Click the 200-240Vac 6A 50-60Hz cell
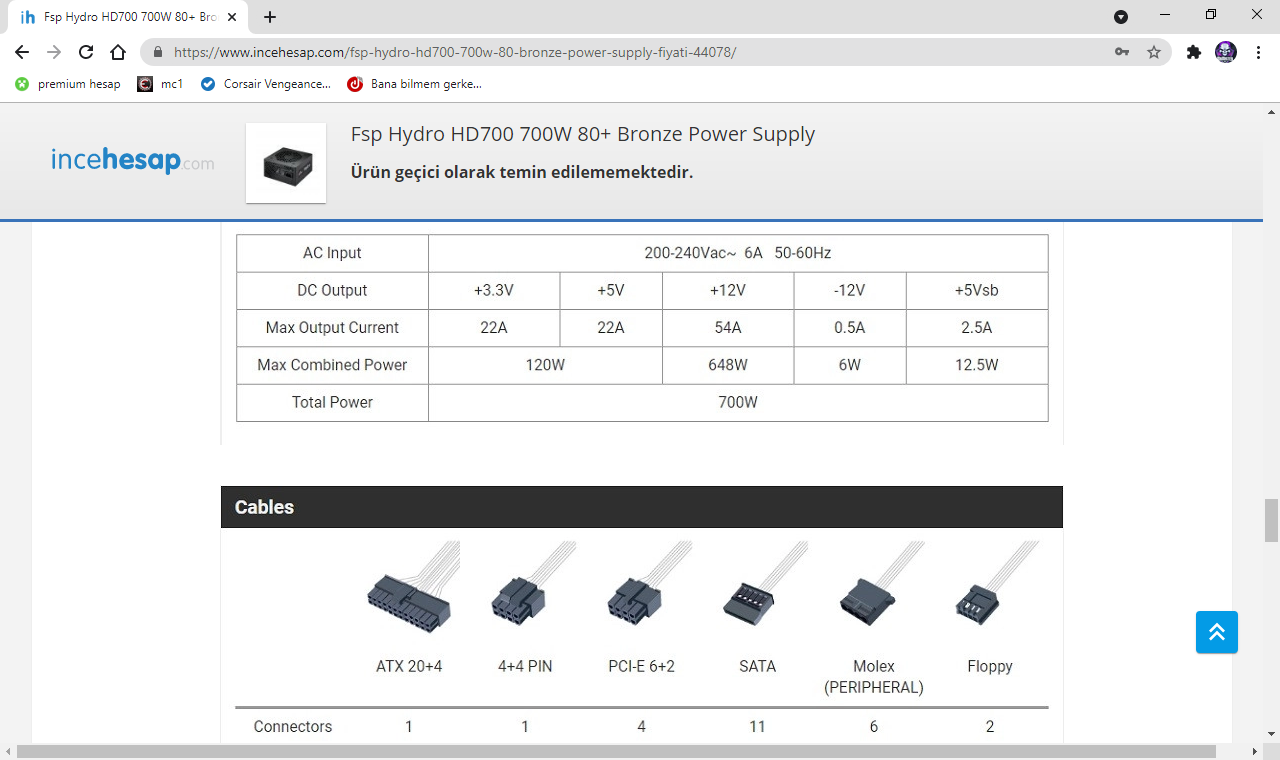1280x760 pixels. pos(738,253)
